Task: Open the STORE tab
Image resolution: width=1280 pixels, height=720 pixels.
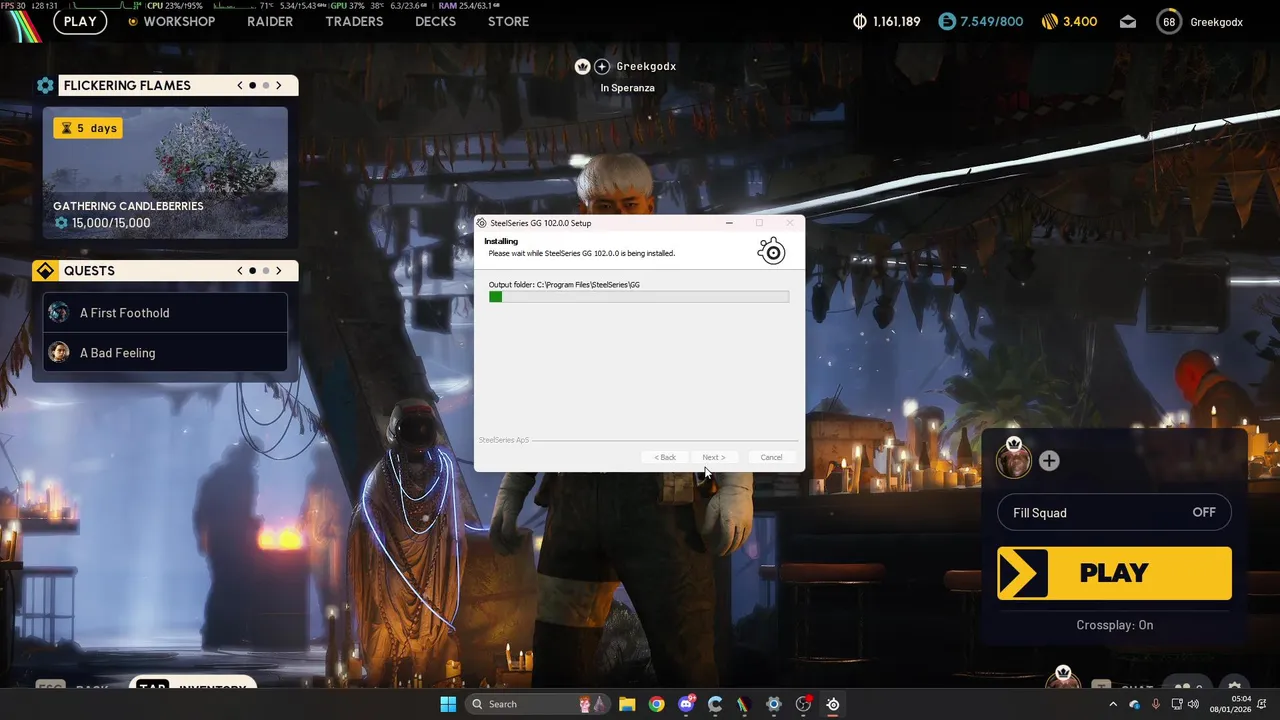Action: pos(508,21)
